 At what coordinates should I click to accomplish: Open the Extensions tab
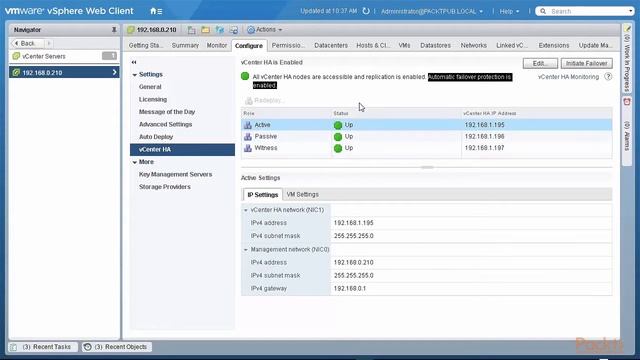(553, 45)
